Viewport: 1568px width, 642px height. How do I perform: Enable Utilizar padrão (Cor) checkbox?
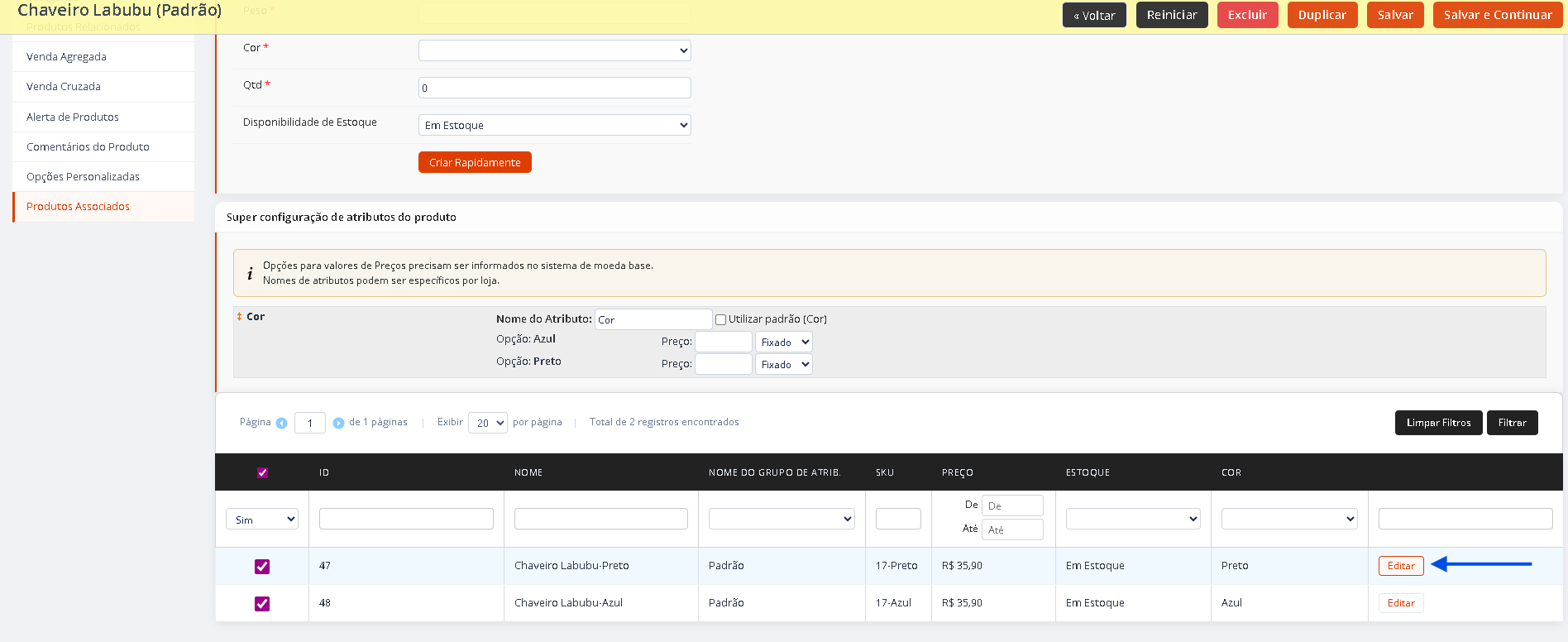point(720,319)
